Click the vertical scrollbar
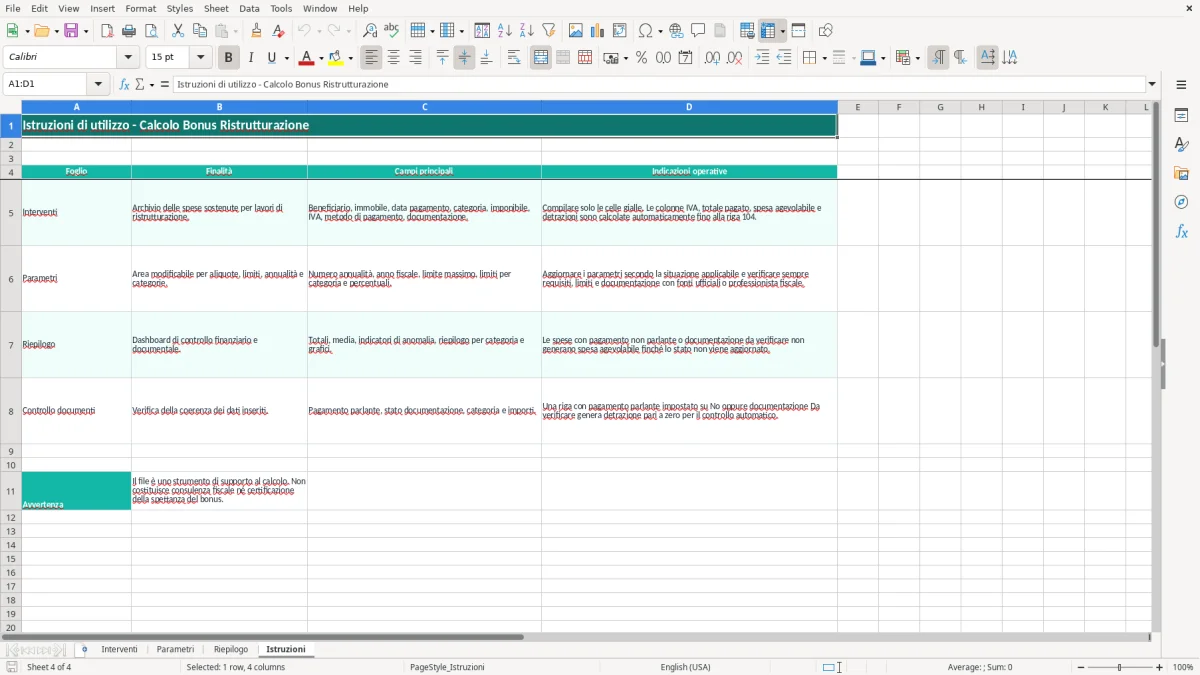Viewport: 1200px width, 675px height. [1157, 365]
